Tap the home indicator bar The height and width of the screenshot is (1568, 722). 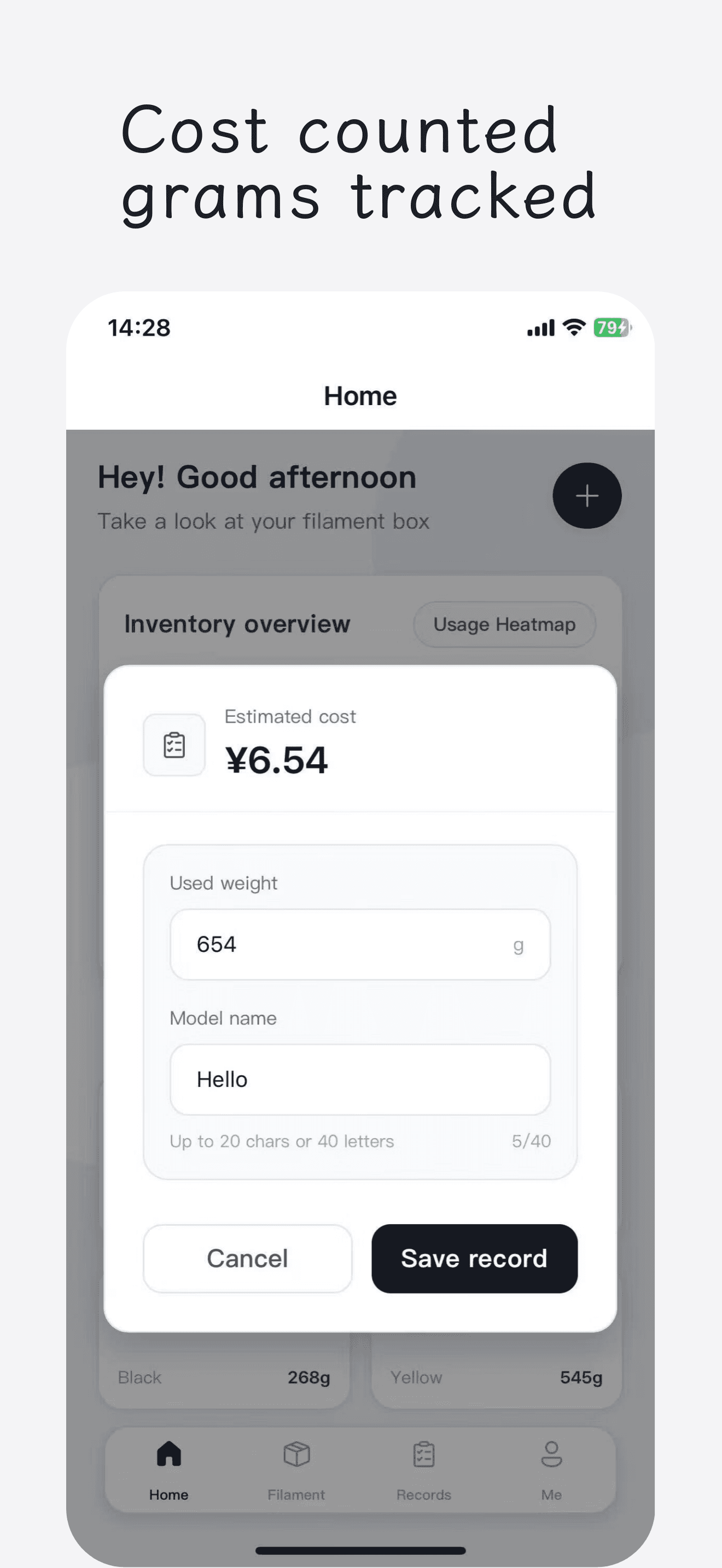pos(360,1550)
